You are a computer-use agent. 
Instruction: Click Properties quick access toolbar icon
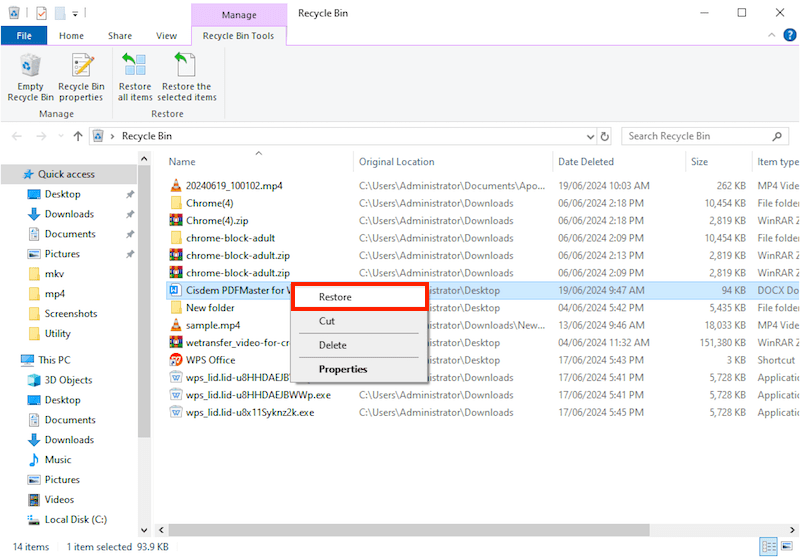[41, 13]
